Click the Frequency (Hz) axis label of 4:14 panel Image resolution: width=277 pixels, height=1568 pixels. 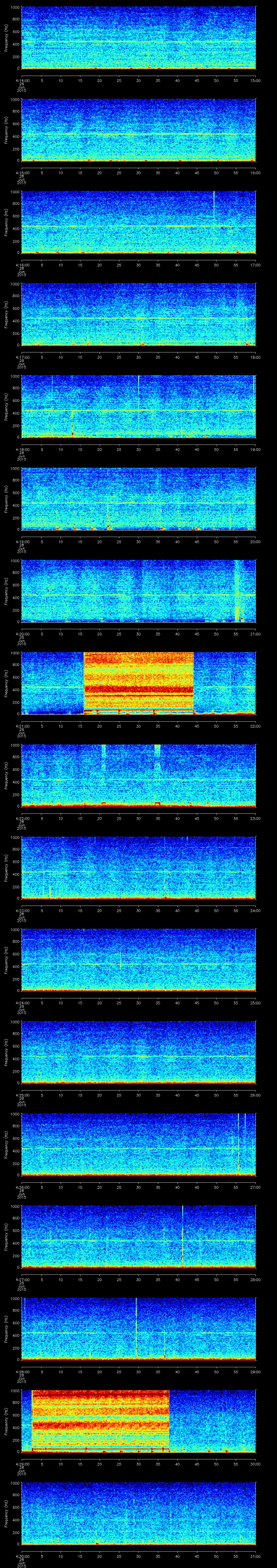pos(7,38)
